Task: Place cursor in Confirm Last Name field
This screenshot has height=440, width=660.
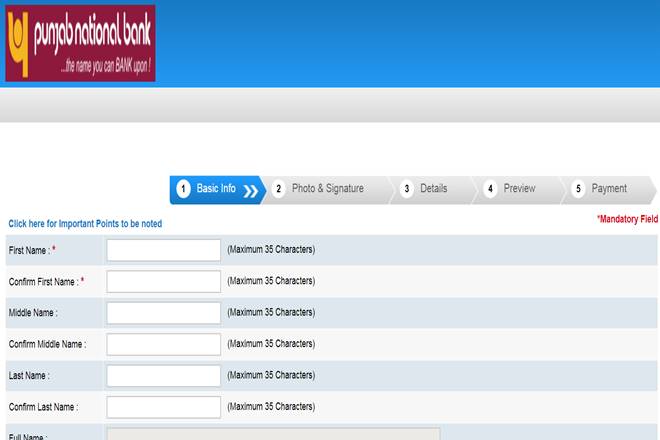Action: [x=163, y=407]
